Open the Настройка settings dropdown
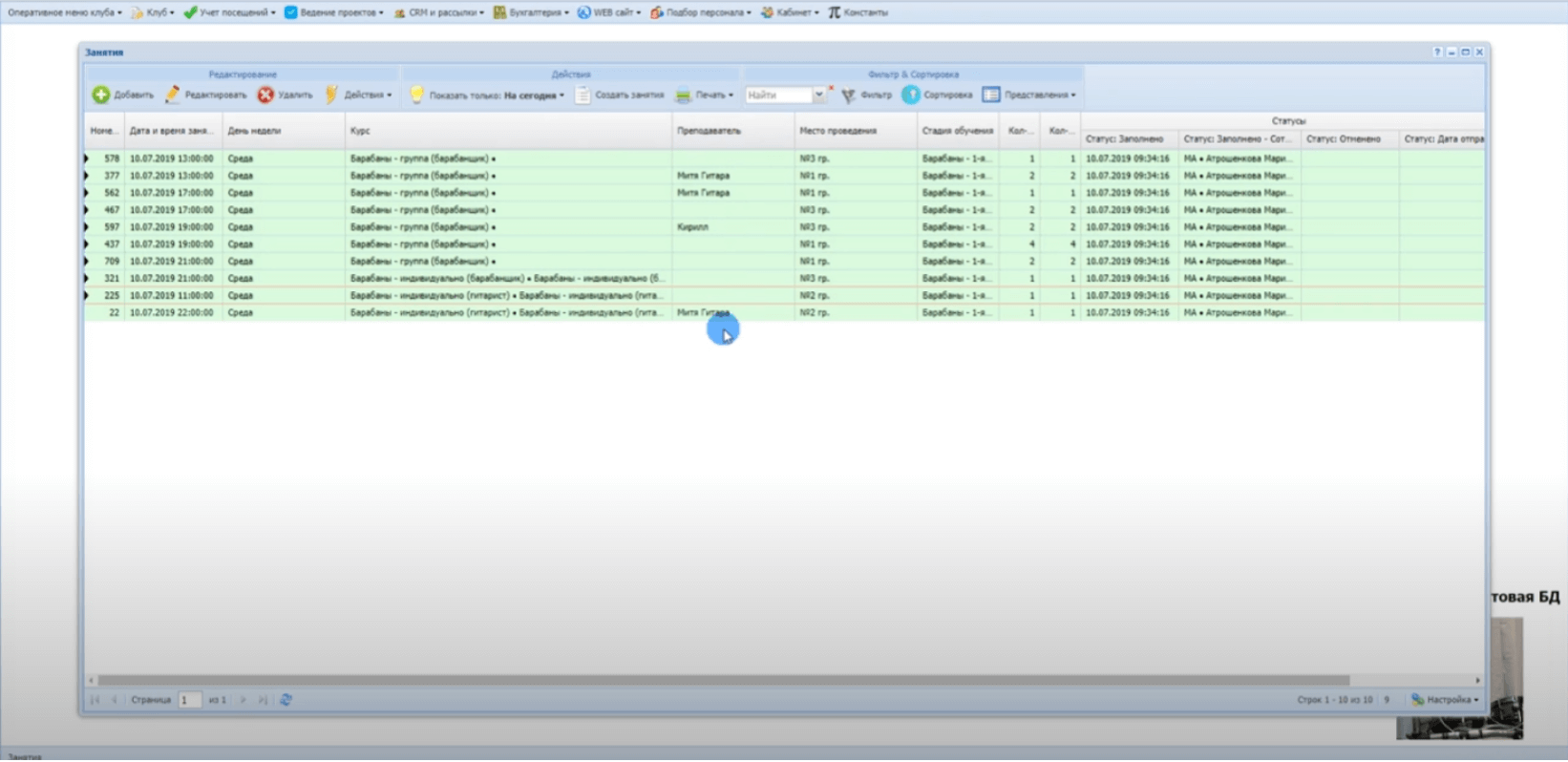The height and width of the screenshot is (762, 1568). 1446,700
